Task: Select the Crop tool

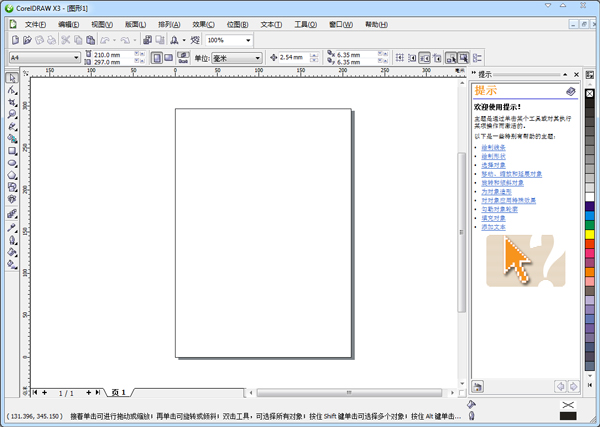Action: (x=12, y=103)
